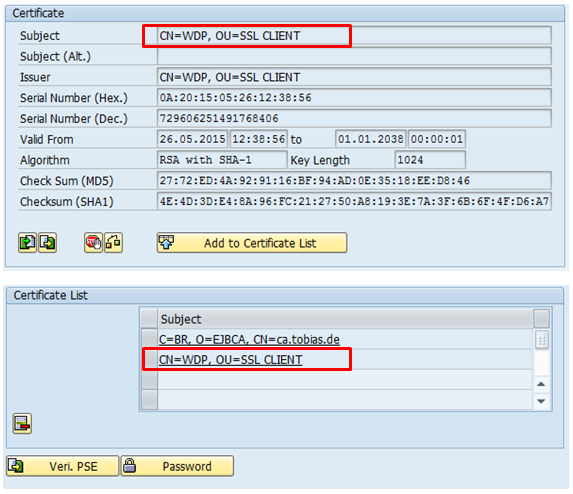The height and width of the screenshot is (494, 573).
Task: Click the certificate list scroll-up arrow
Action: pos(541,384)
